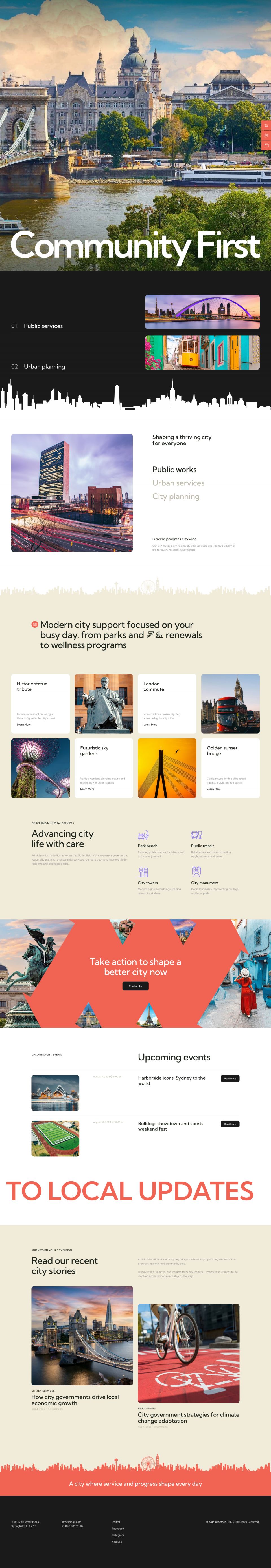Click the Twitter footer link
The width and height of the screenshot is (271, 1568).
point(116,1522)
